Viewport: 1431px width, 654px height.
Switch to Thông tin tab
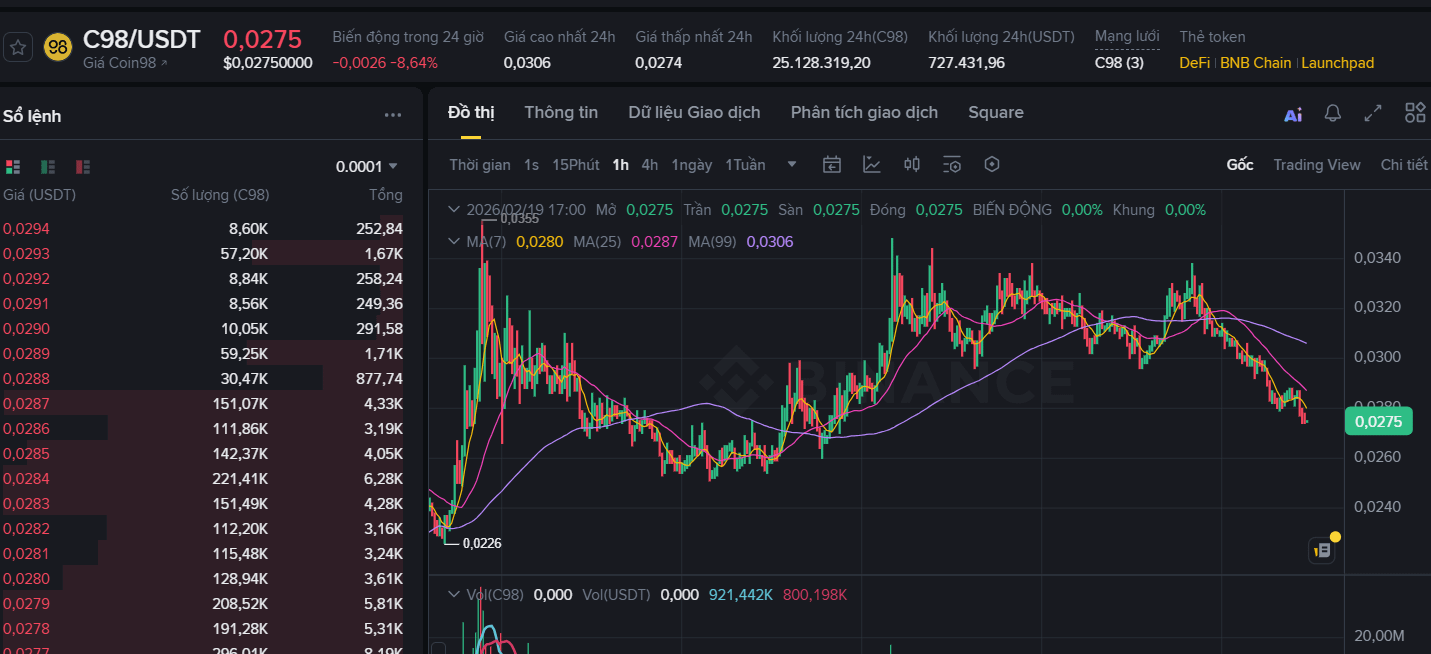(561, 112)
